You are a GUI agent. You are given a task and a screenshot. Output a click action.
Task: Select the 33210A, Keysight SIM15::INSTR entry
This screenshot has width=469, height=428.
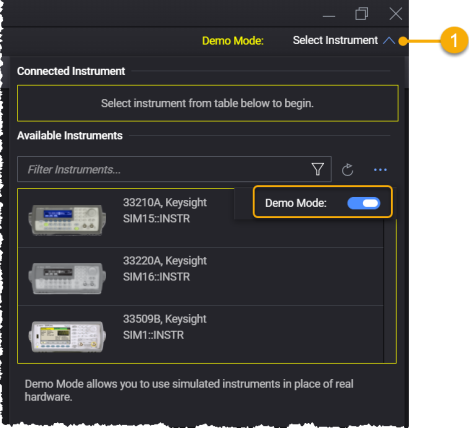pos(201,218)
